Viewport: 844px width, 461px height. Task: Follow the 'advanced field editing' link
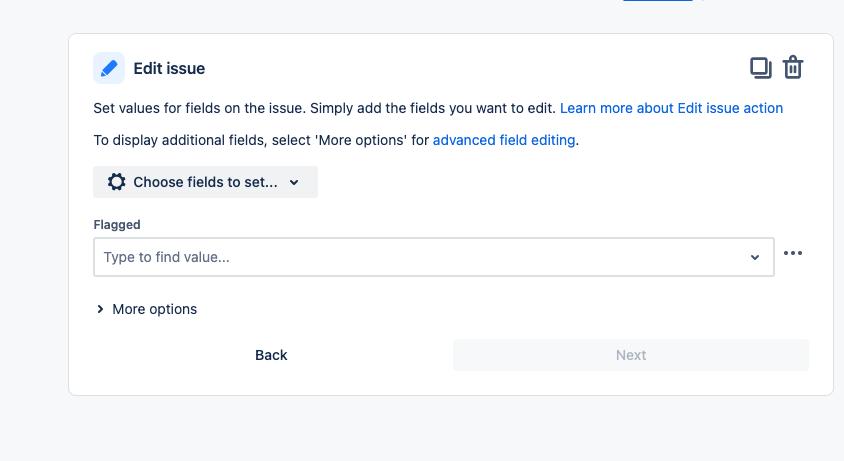pyautogui.click(x=504, y=141)
